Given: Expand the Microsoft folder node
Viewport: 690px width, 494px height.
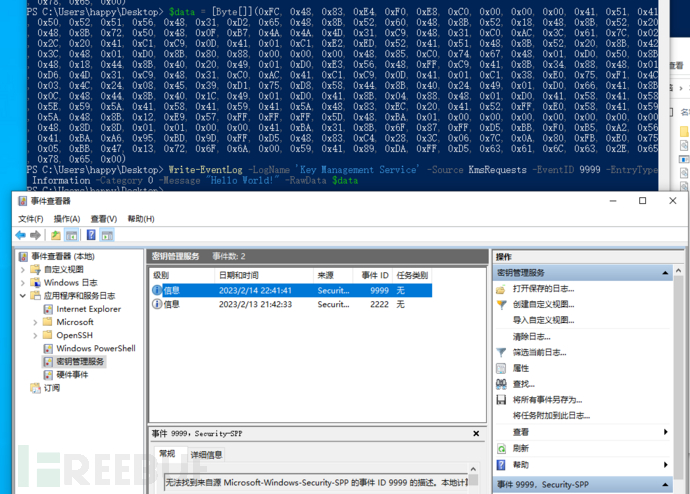Looking at the screenshot, I should coord(35,322).
